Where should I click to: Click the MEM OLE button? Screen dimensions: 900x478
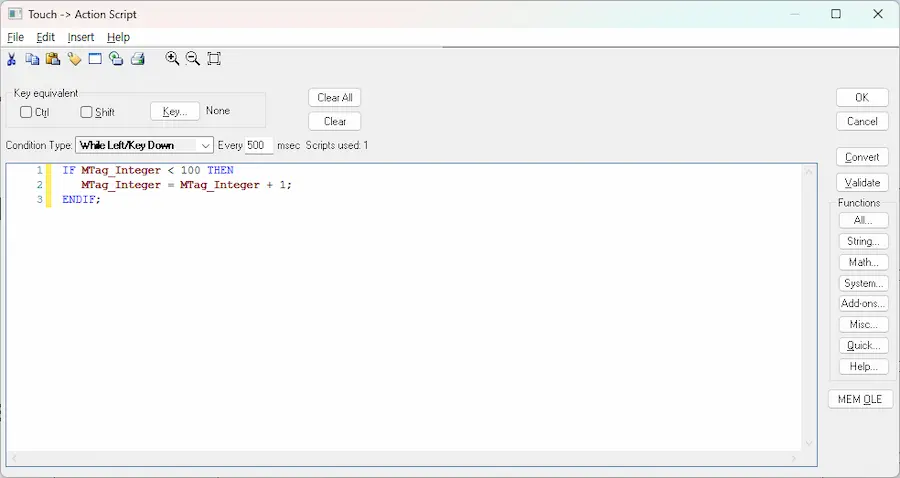click(x=860, y=399)
